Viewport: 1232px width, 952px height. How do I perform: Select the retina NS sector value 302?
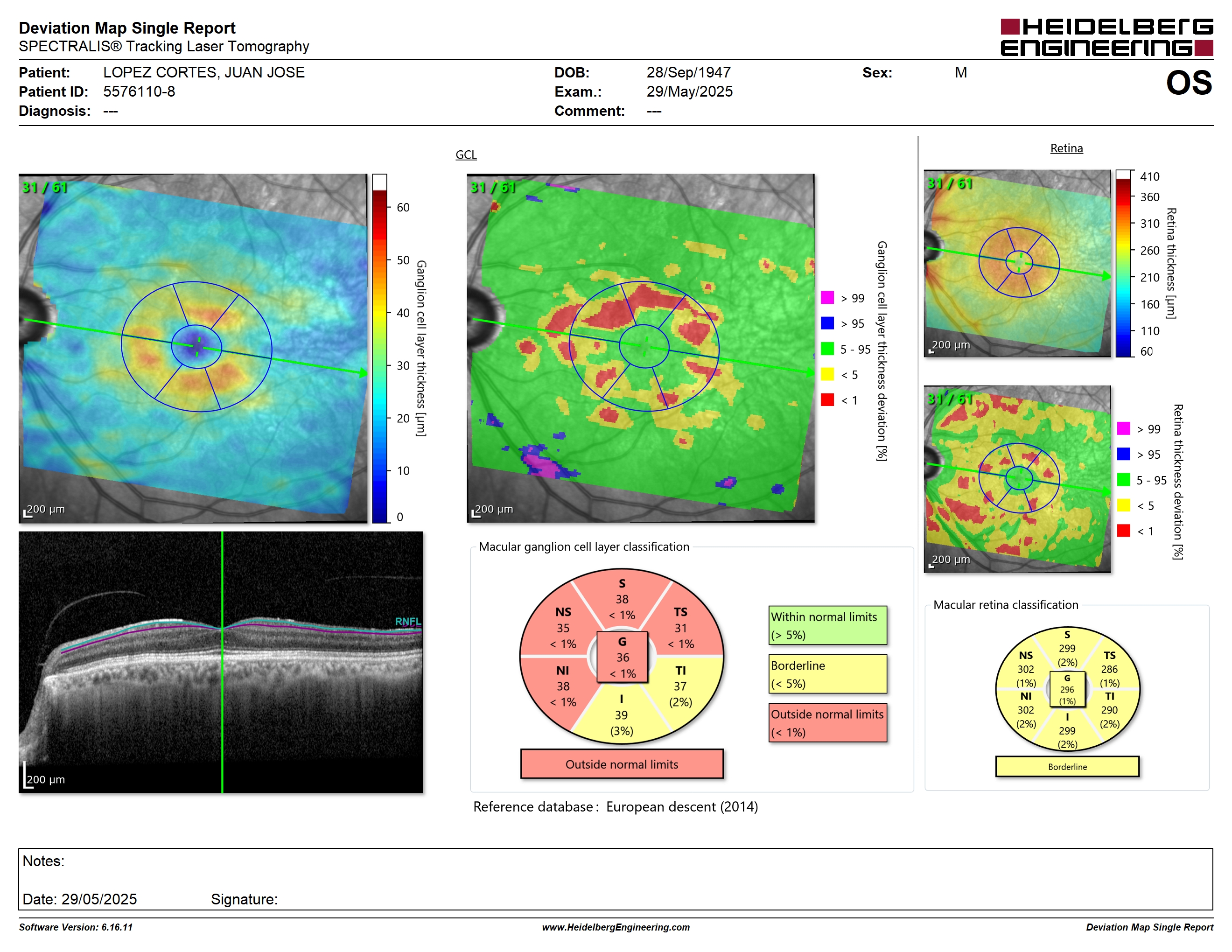(x=1026, y=669)
